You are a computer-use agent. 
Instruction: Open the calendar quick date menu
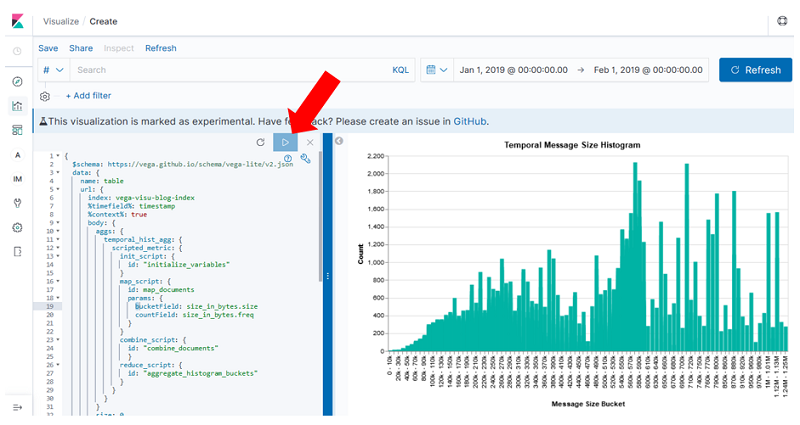click(435, 70)
